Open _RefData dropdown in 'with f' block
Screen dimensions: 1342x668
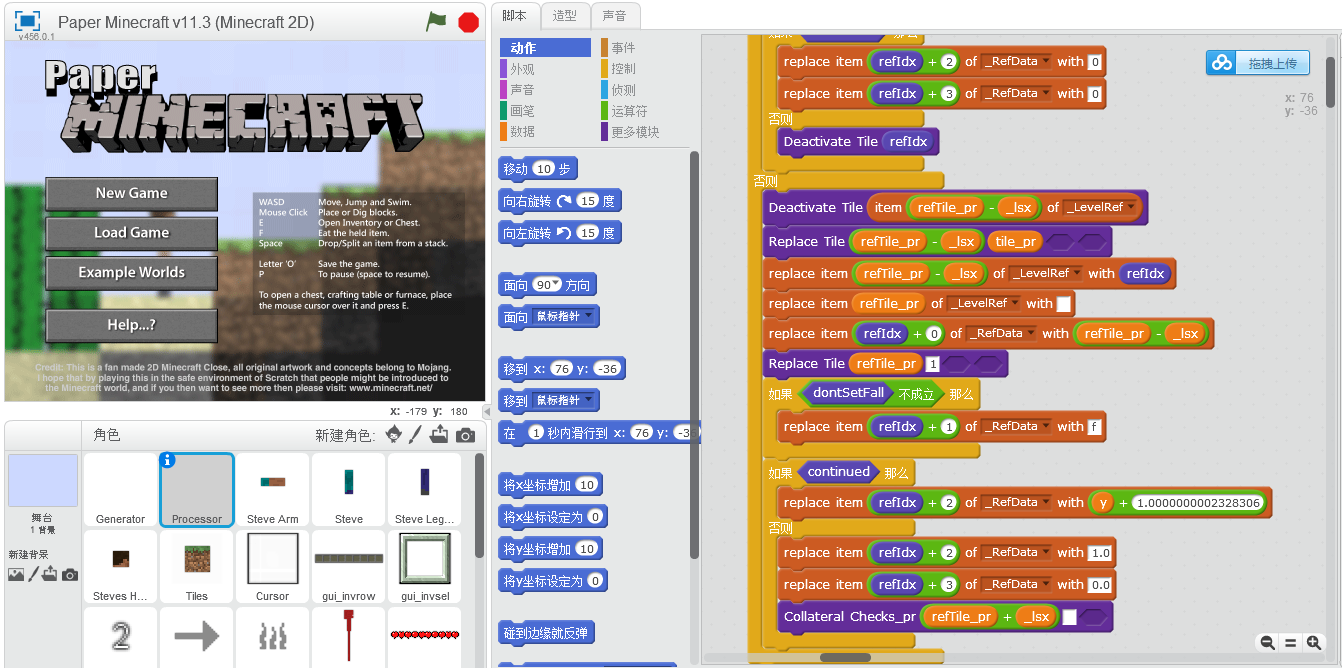pos(1046,426)
